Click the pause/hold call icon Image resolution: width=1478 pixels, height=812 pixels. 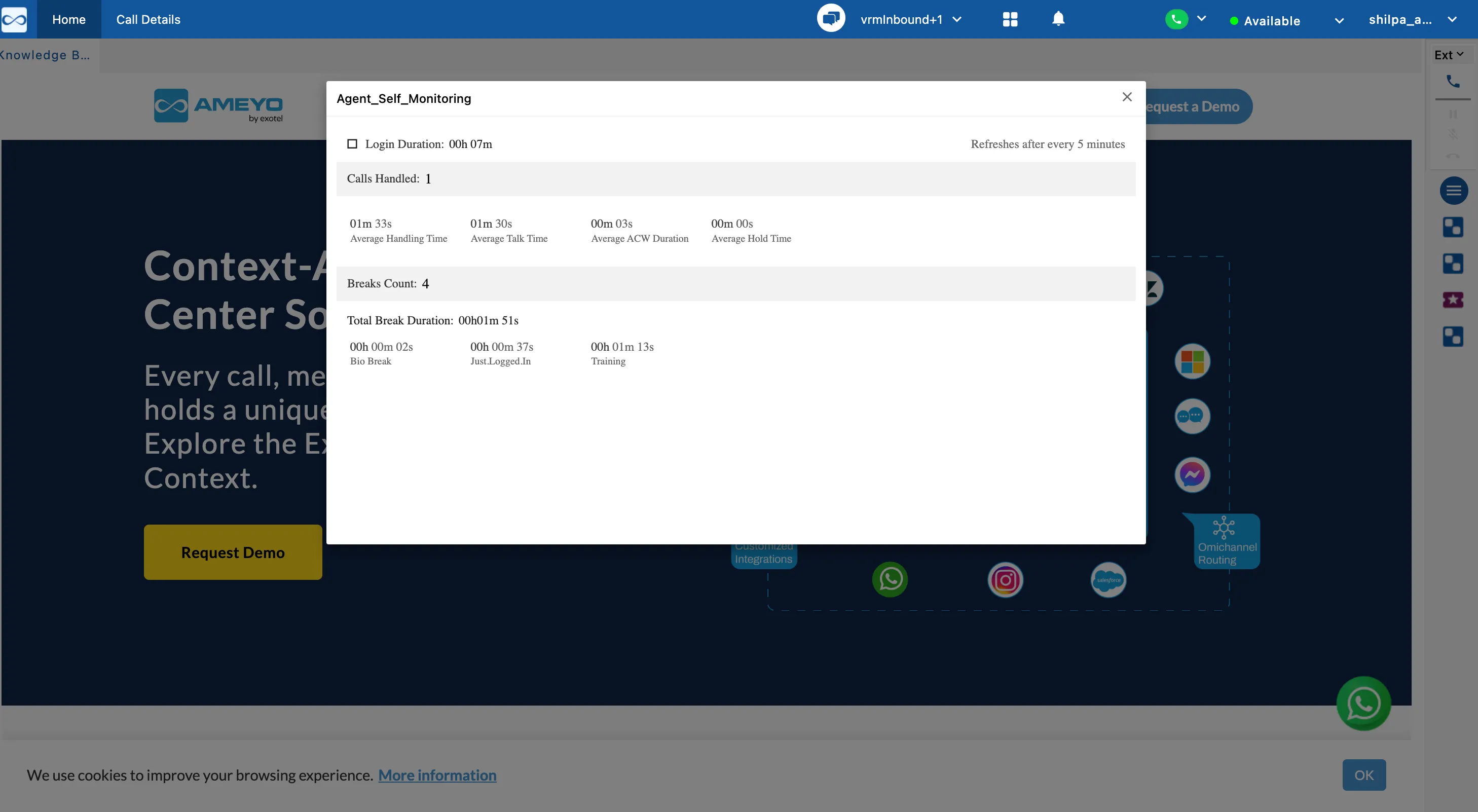1453,114
